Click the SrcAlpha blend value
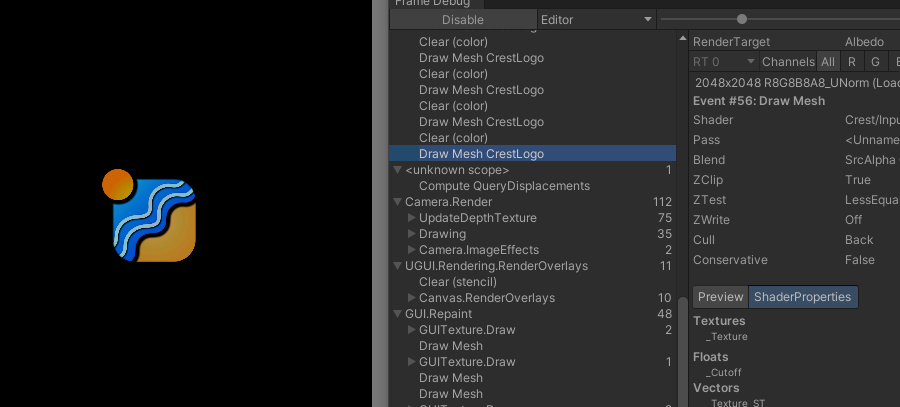This screenshot has height=407, width=900. tap(869, 160)
